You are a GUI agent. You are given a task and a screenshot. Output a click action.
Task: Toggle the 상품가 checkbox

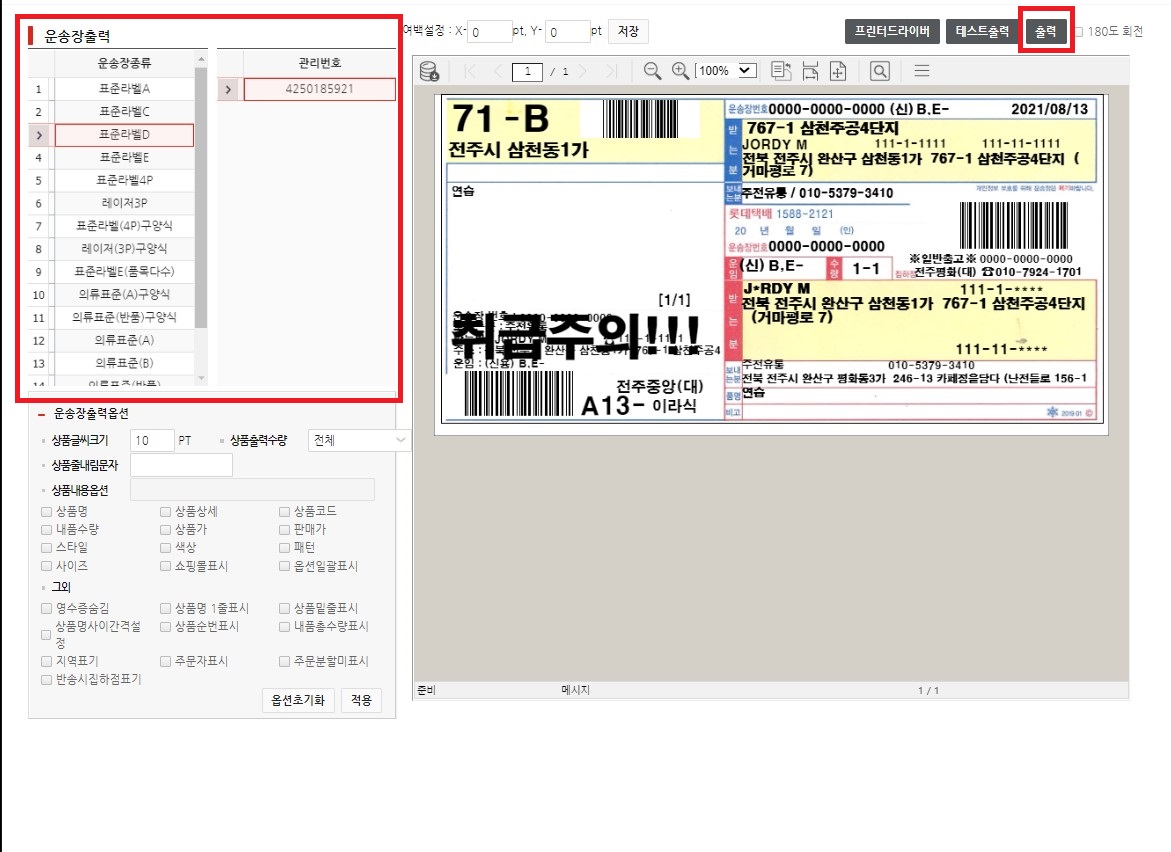(x=165, y=529)
